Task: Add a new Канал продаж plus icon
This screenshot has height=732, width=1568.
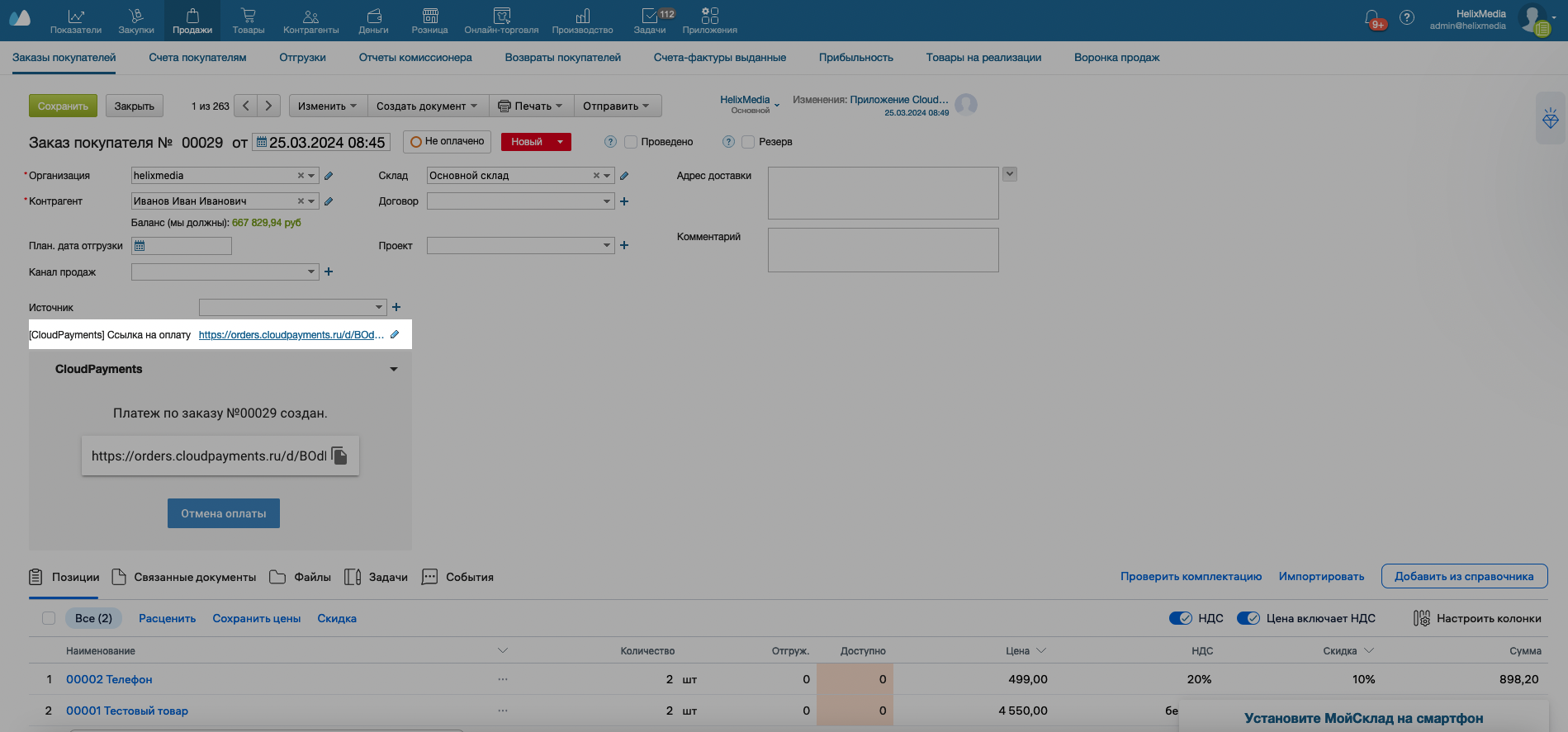Action: pos(329,272)
